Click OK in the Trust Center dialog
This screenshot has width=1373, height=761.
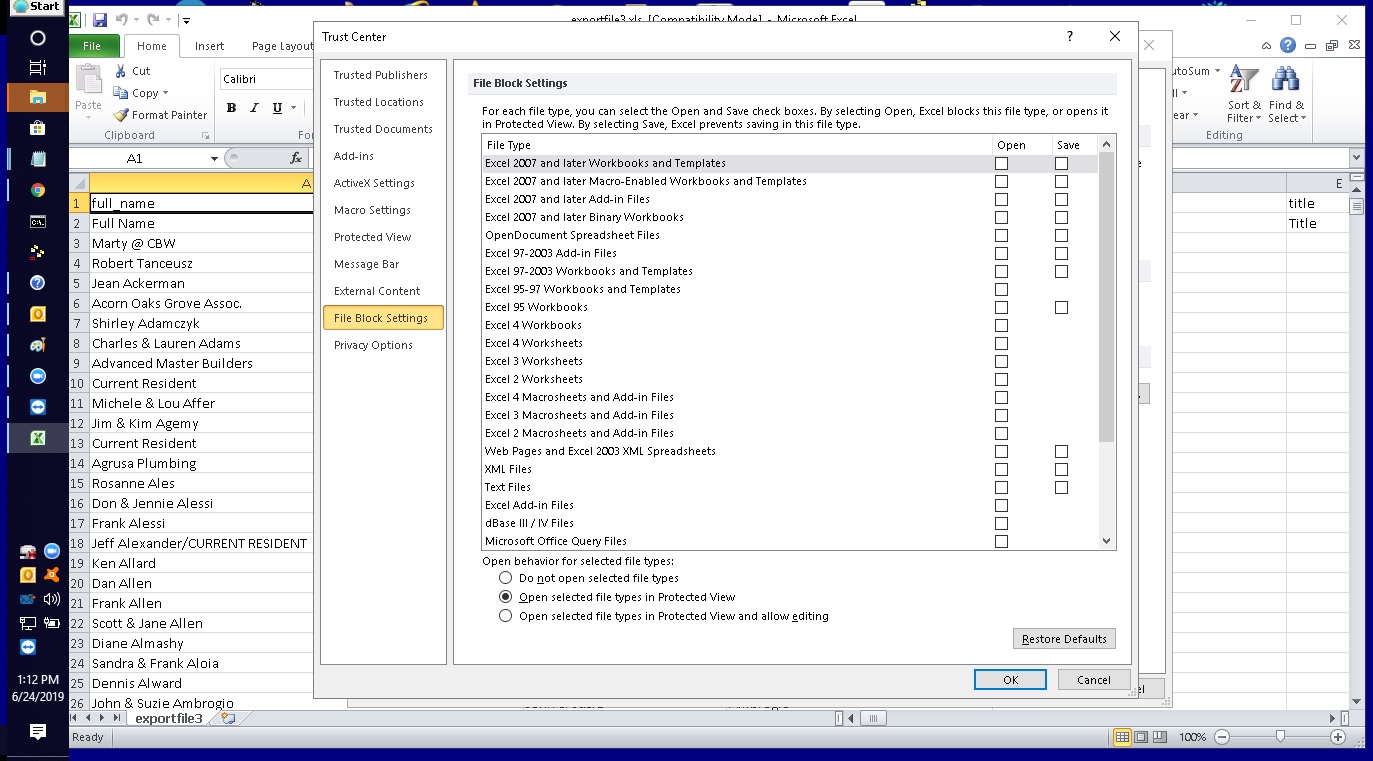[1010, 679]
